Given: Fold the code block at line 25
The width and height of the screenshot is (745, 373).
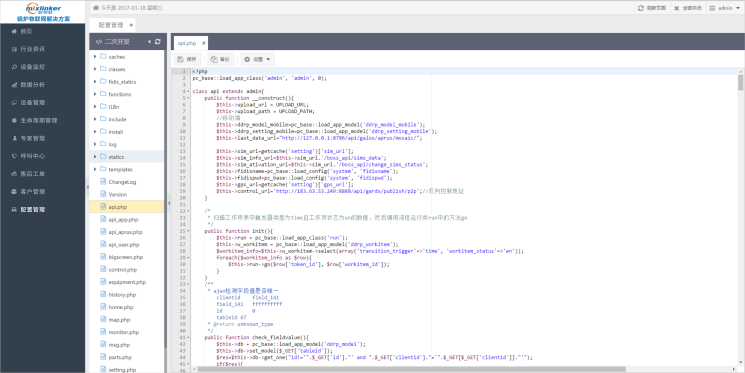Looking at the screenshot, I should click(189, 231).
